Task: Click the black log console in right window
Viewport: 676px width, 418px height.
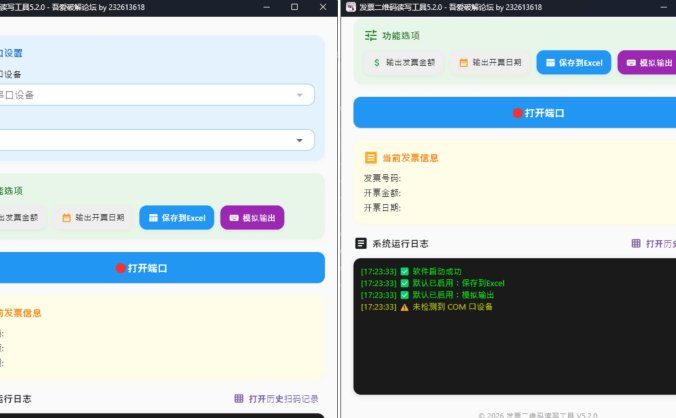Action: pos(515,326)
